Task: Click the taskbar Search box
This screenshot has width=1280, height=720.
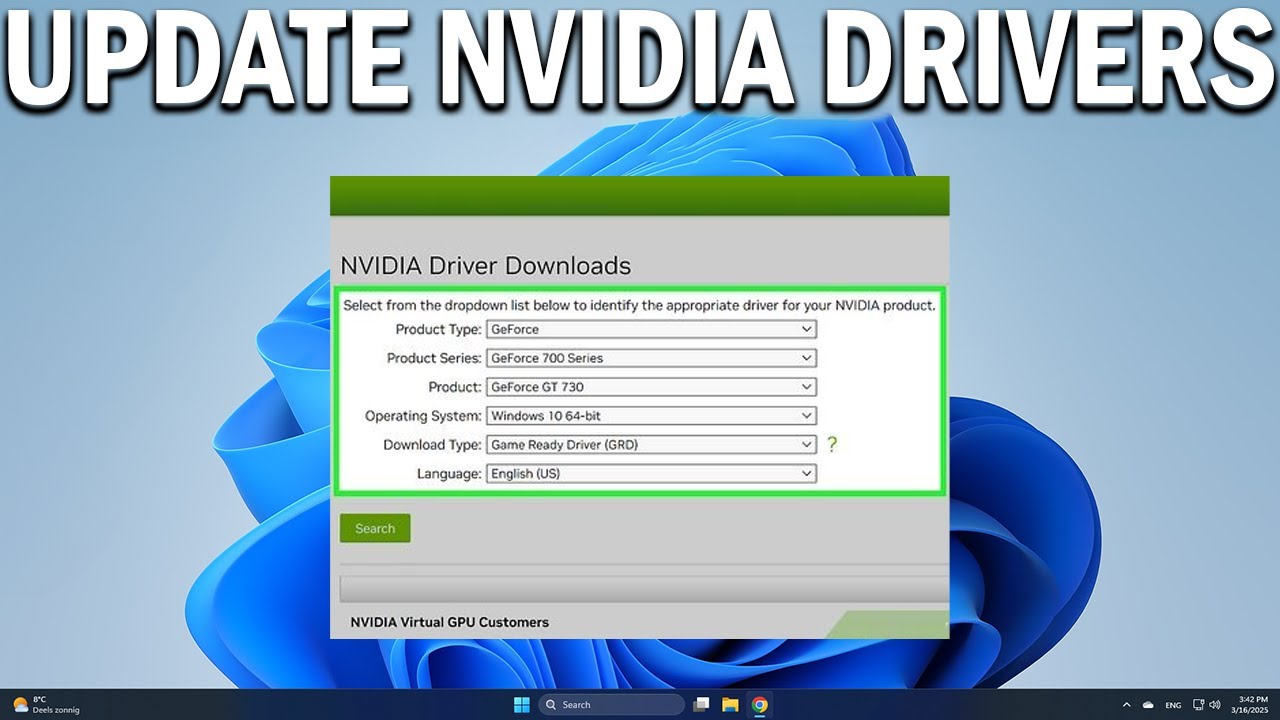Action: 612,705
